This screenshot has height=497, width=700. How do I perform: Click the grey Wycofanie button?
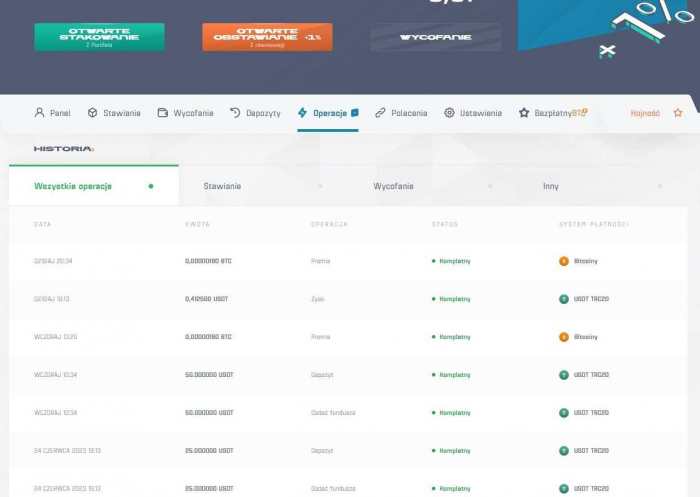pos(435,37)
